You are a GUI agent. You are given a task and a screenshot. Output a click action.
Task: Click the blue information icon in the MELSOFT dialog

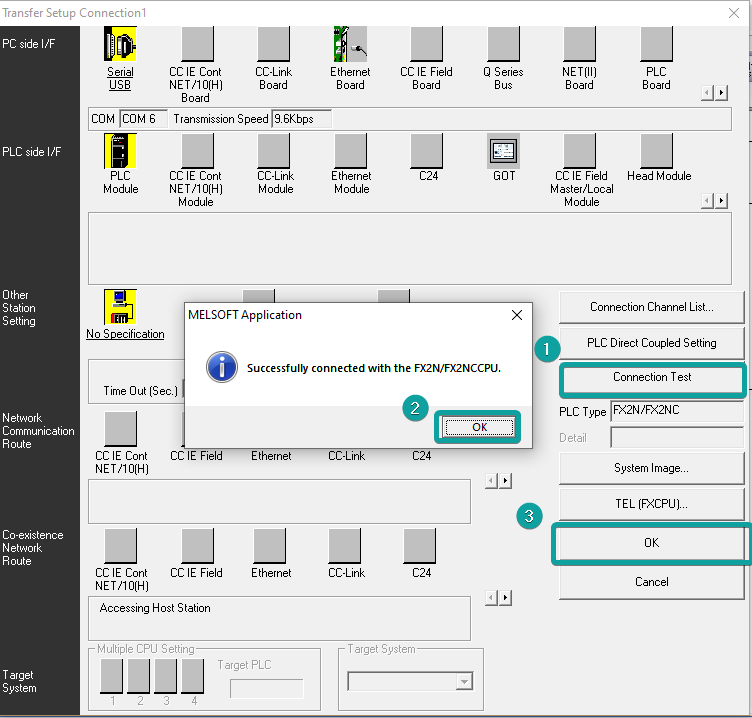click(222, 367)
